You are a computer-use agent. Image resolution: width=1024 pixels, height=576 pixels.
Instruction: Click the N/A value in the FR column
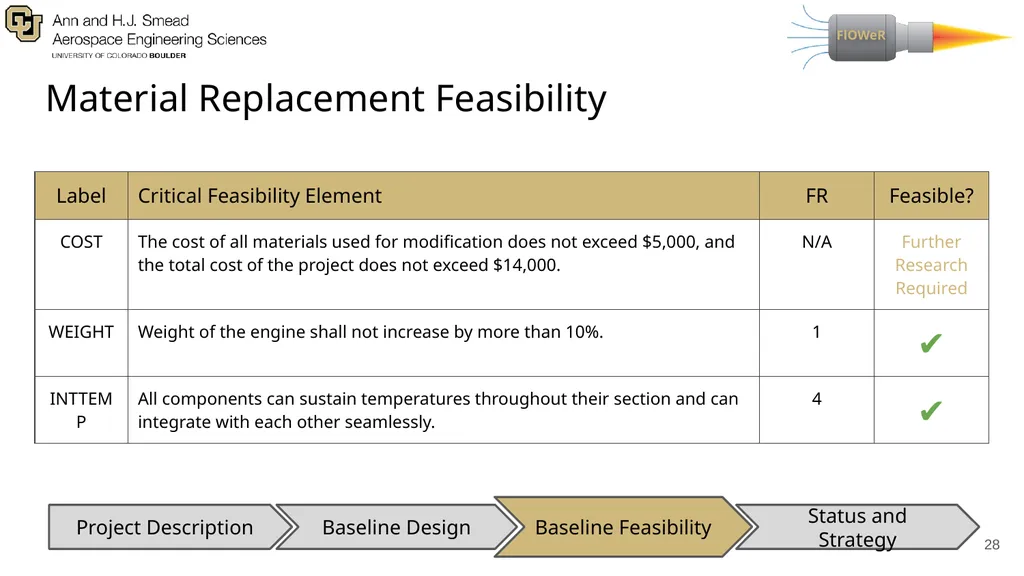(816, 242)
